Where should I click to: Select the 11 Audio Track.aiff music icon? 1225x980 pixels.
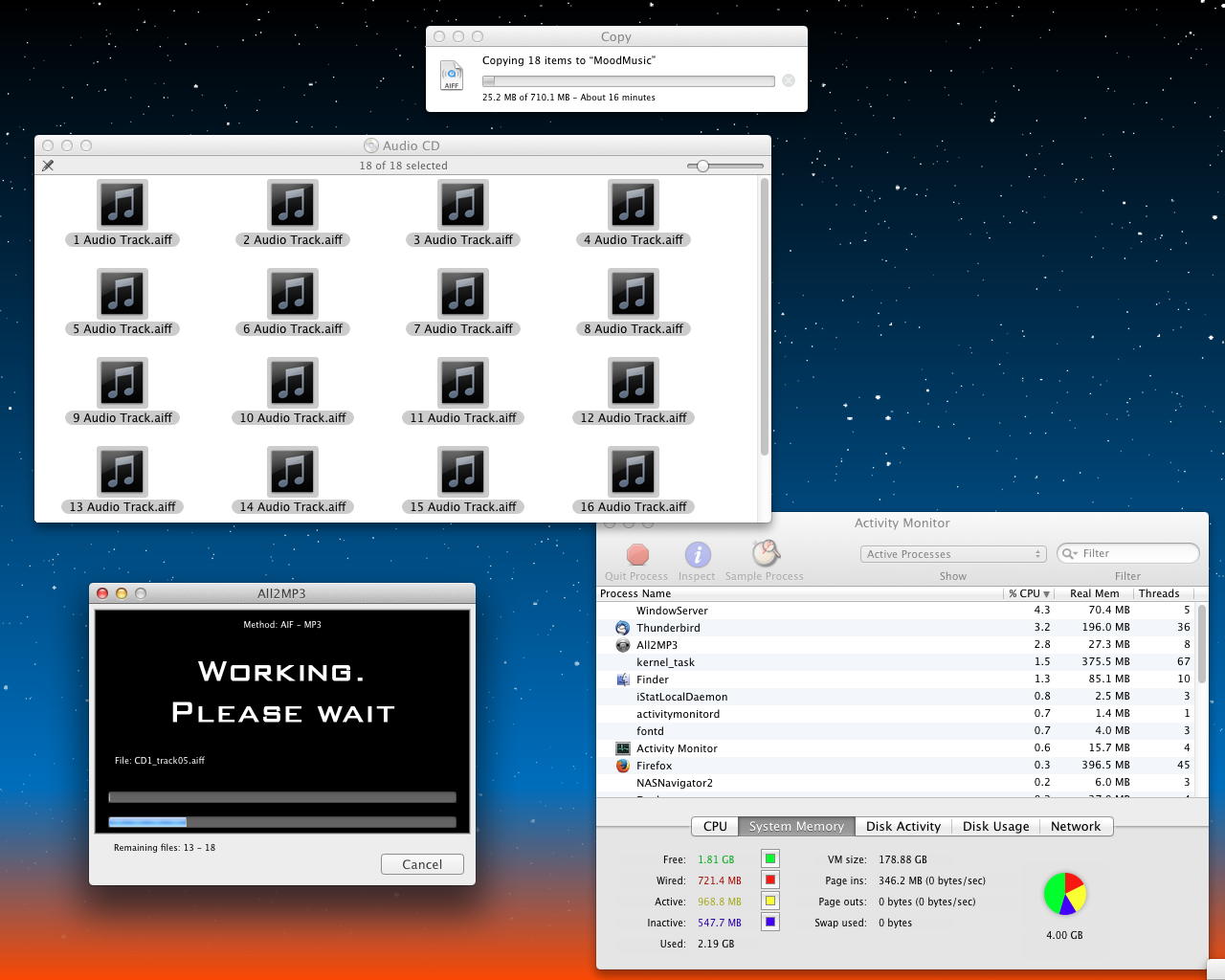pos(463,383)
